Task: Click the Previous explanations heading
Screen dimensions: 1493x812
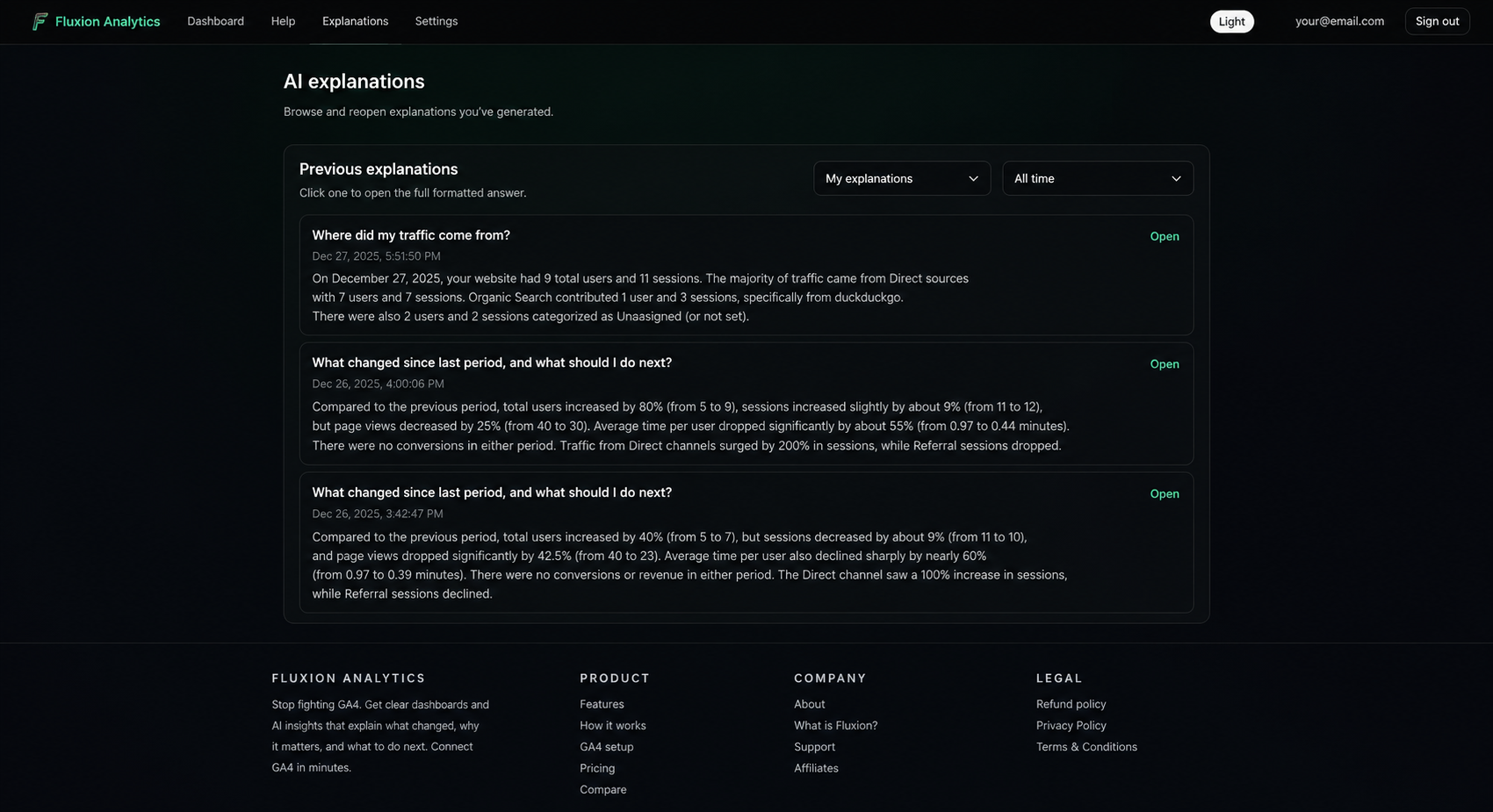Action: [x=379, y=169]
